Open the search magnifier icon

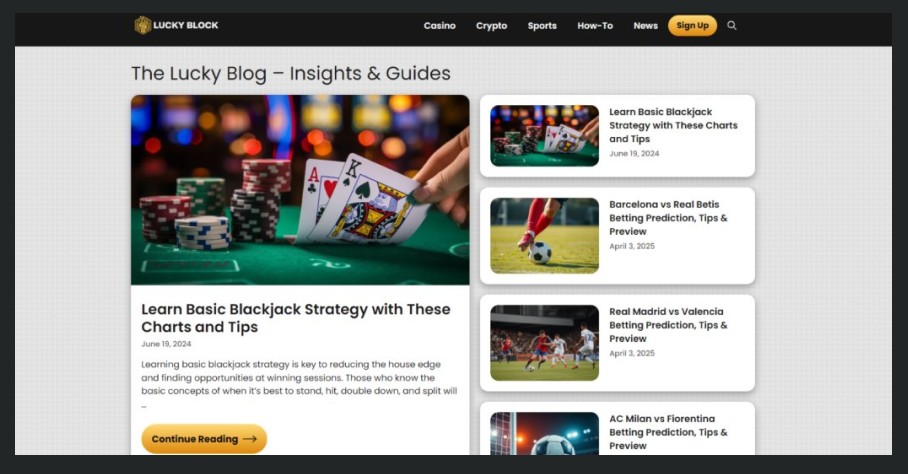(x=732, y=25)
